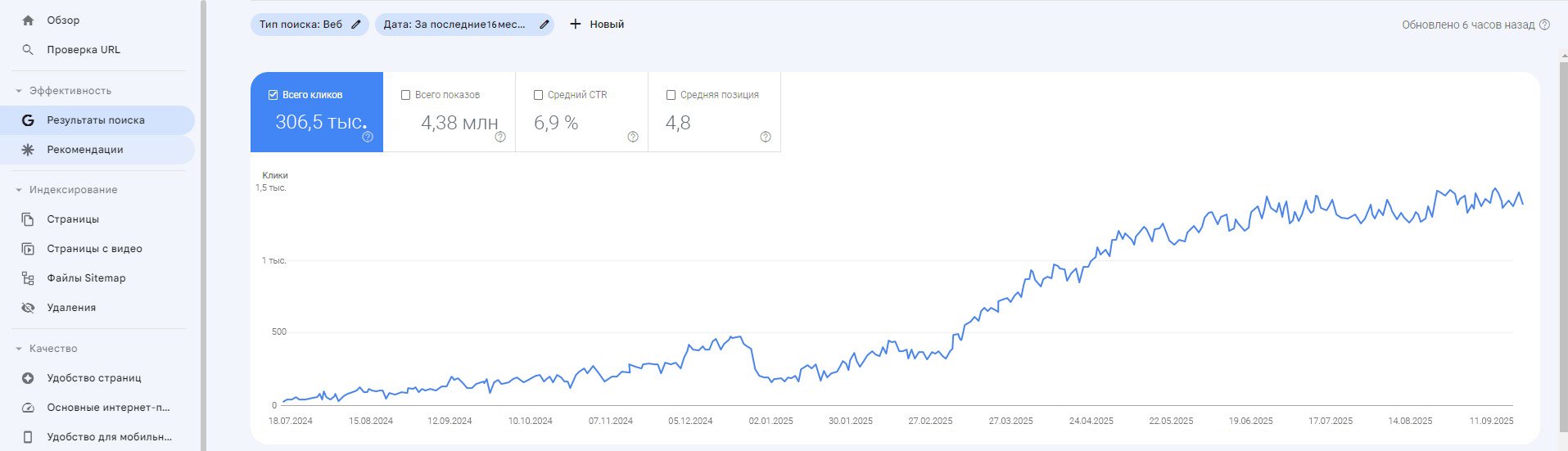
Task: Open Рекомендации in the sidebar
Action: coord(85,150)
